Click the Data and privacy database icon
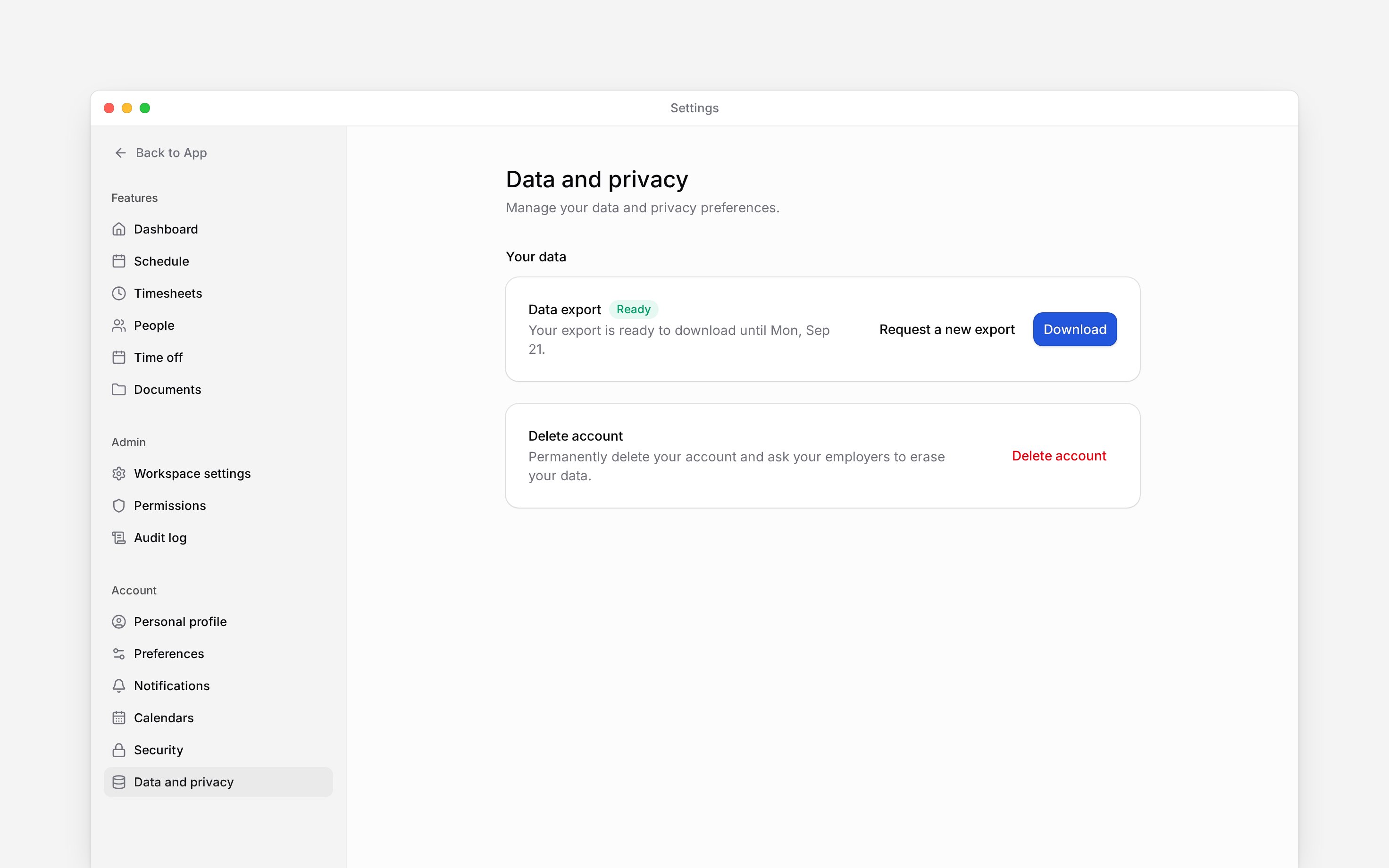This screenshot has height=868, width=1389. pos(119,783)
